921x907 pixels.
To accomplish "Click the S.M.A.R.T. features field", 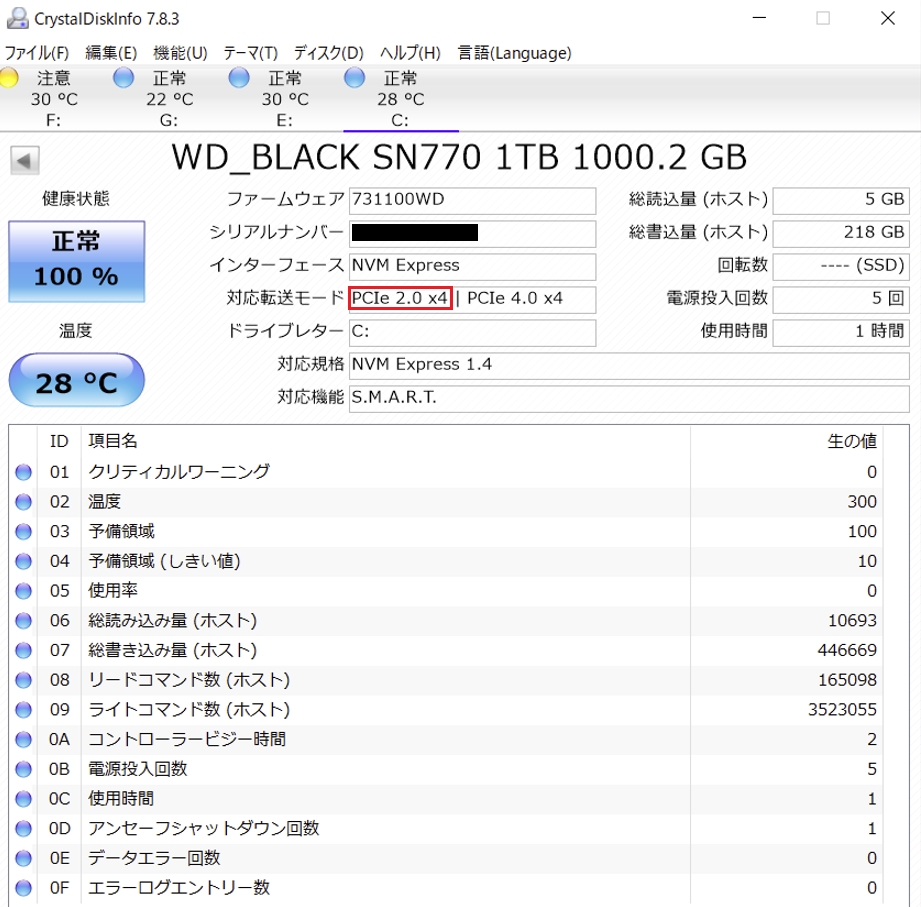I will [x=629, y=398].
